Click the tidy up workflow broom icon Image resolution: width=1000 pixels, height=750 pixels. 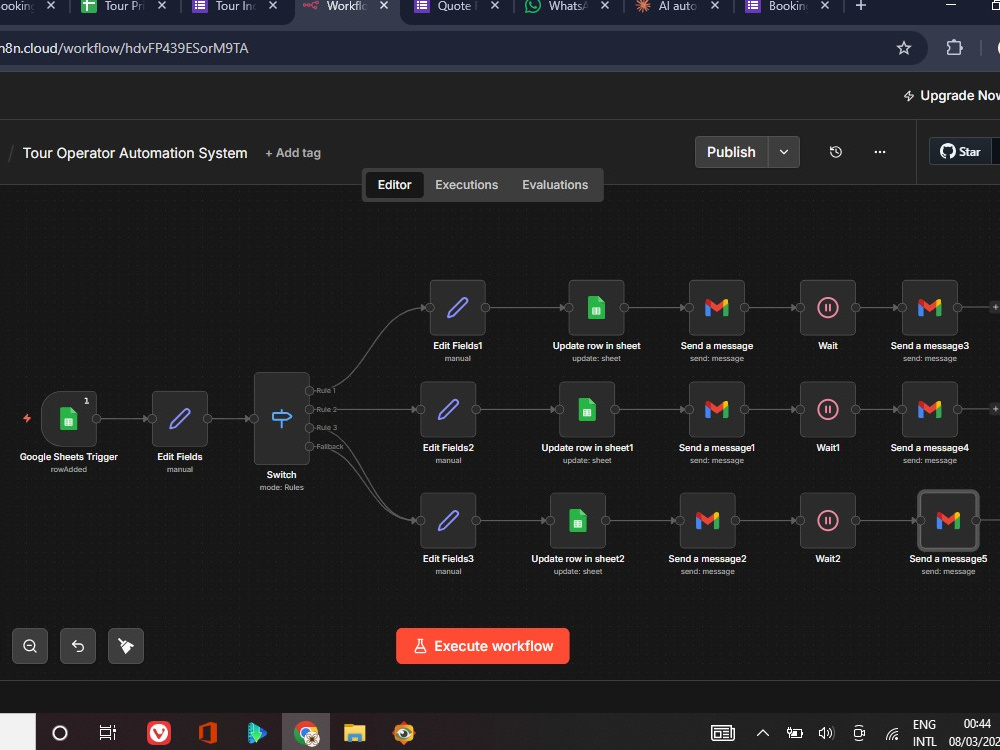[126, 646]
